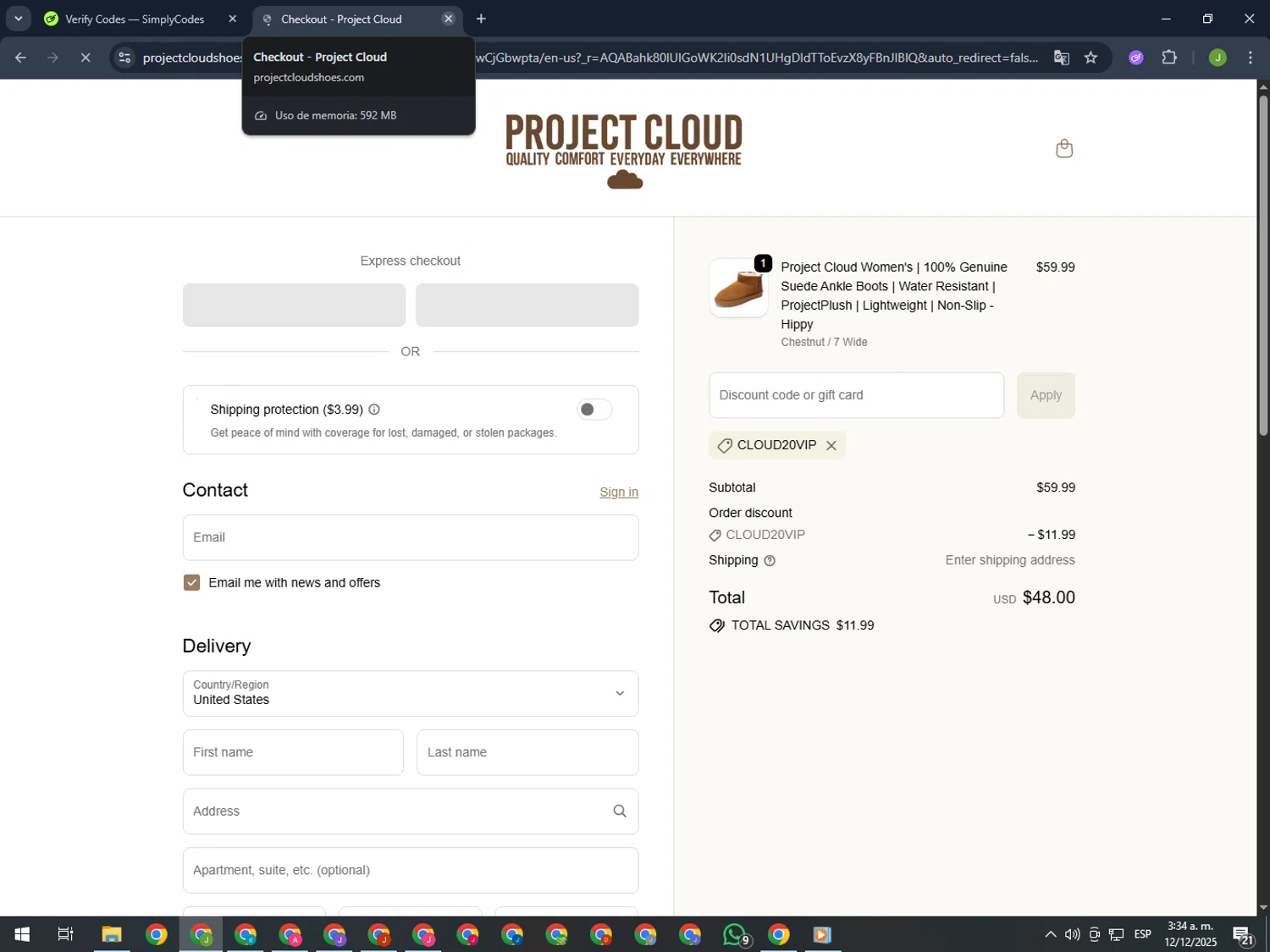
Task: Click the Chestnut / 7 Wide variant text
Action: tap(824, 342)
